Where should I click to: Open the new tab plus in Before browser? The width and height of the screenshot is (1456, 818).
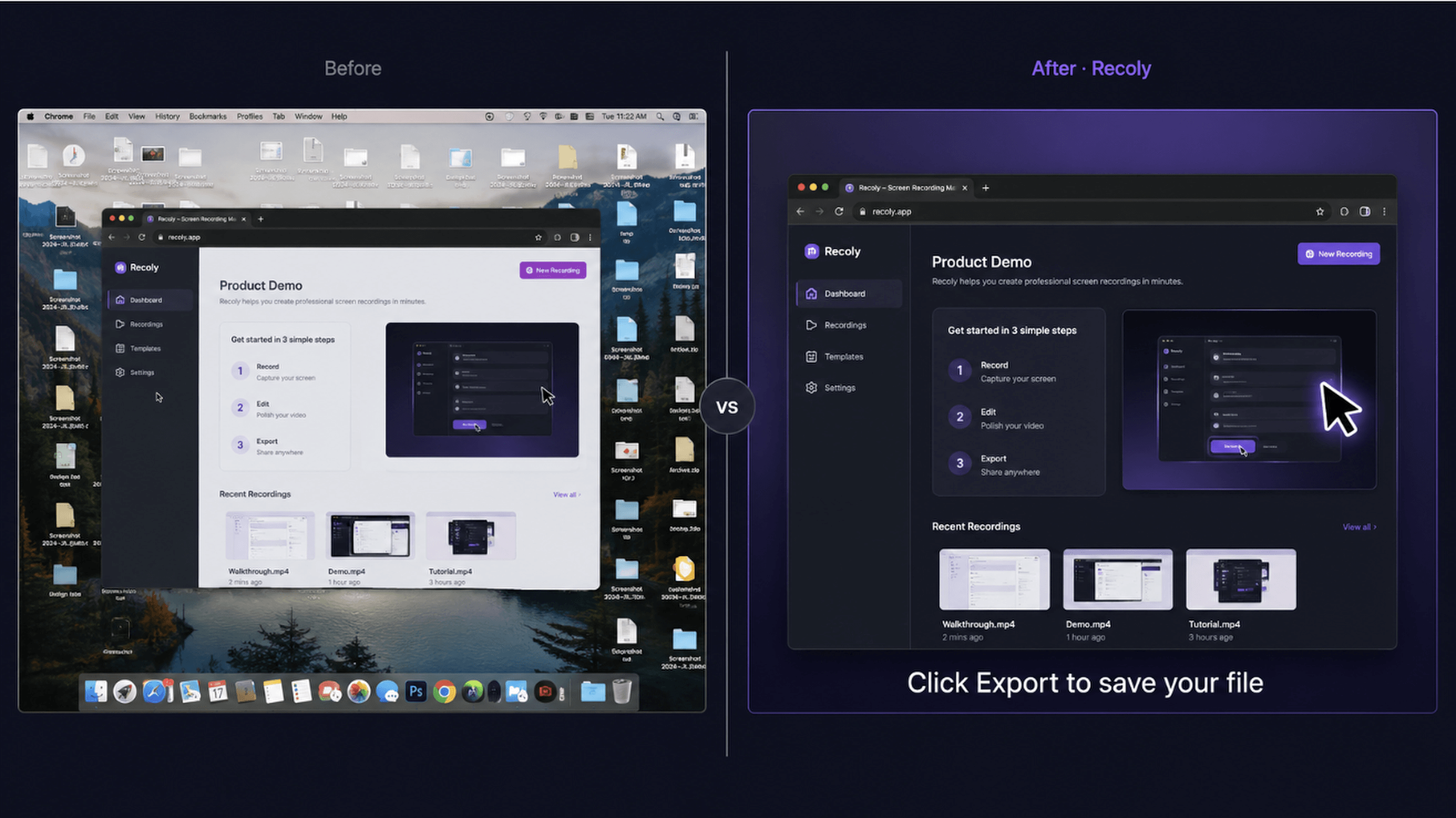click(x=260, y=219)
